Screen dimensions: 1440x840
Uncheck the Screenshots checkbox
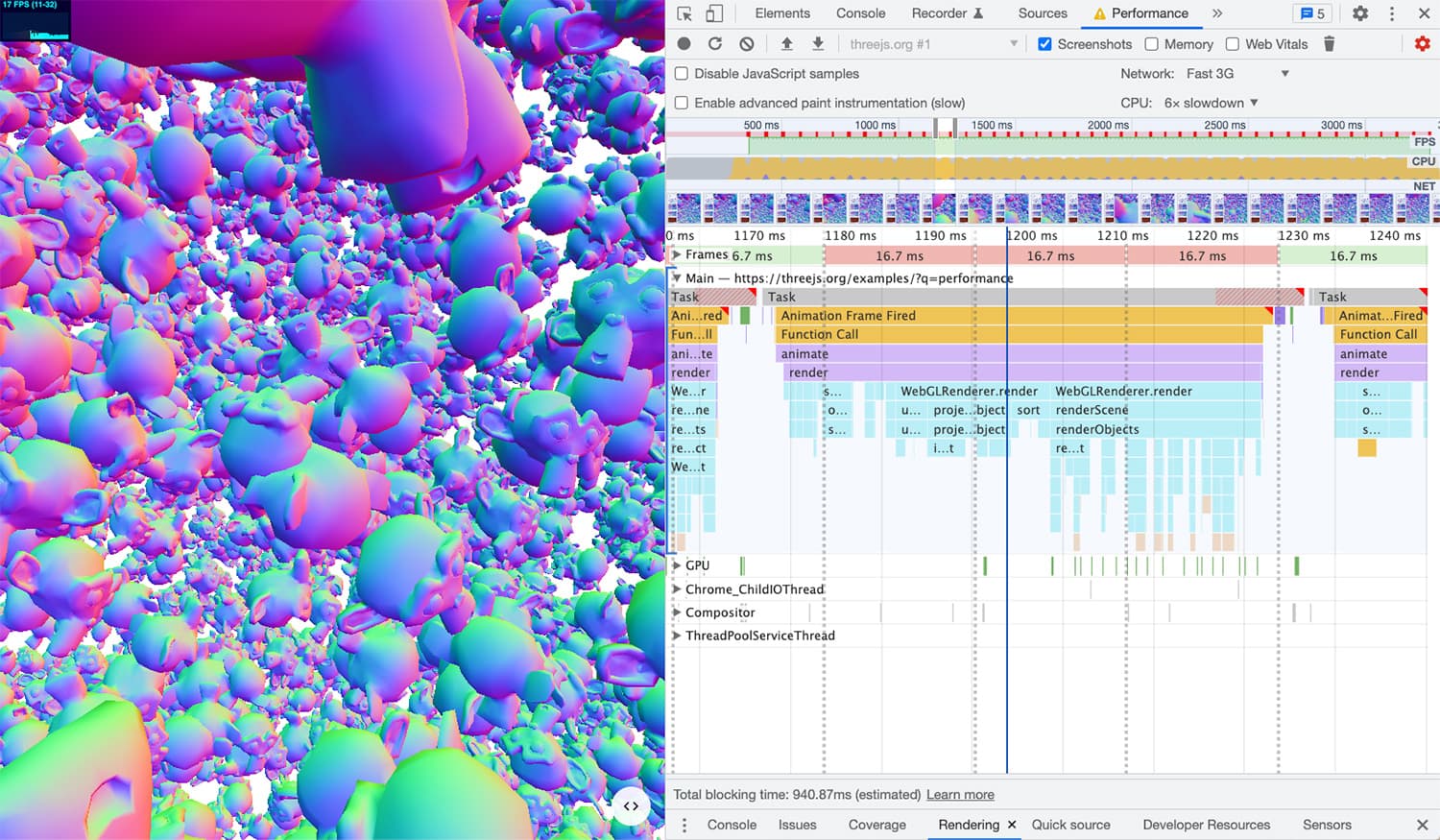[1044, 44]
